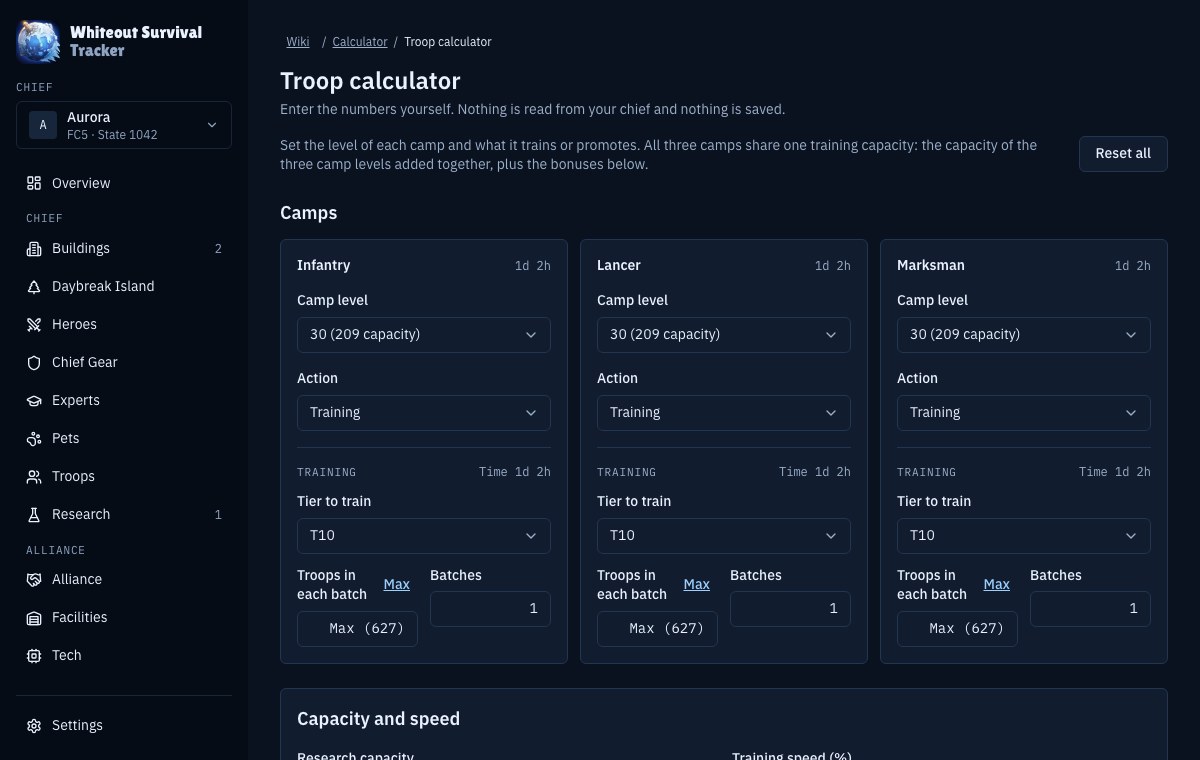Click the Wiki breadcrumb link

[x=298, y=42]
